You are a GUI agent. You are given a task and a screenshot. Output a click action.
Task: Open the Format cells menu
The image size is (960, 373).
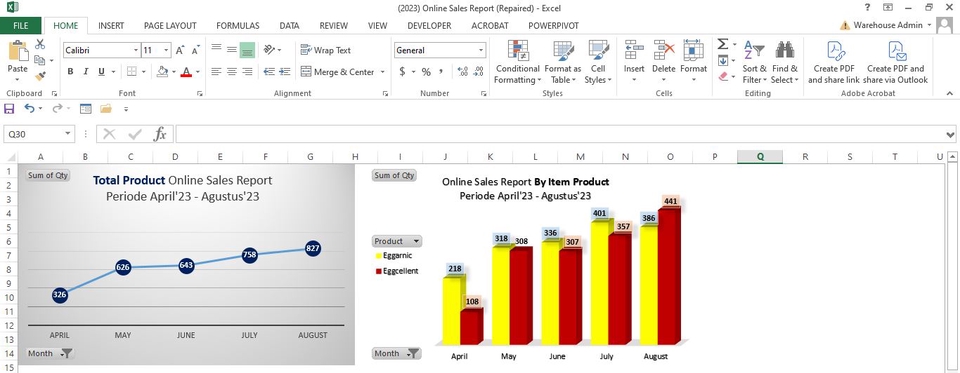694,62
